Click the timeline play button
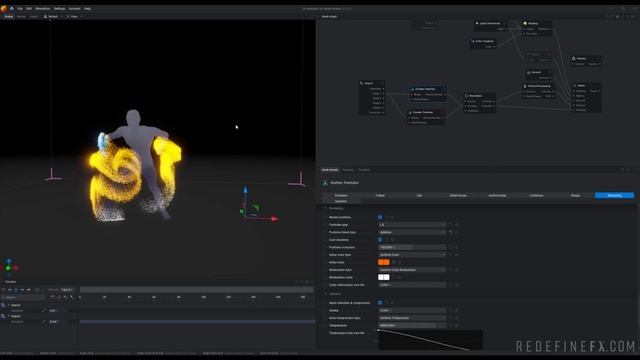This screenshot has width=640, height=360. 16,290
